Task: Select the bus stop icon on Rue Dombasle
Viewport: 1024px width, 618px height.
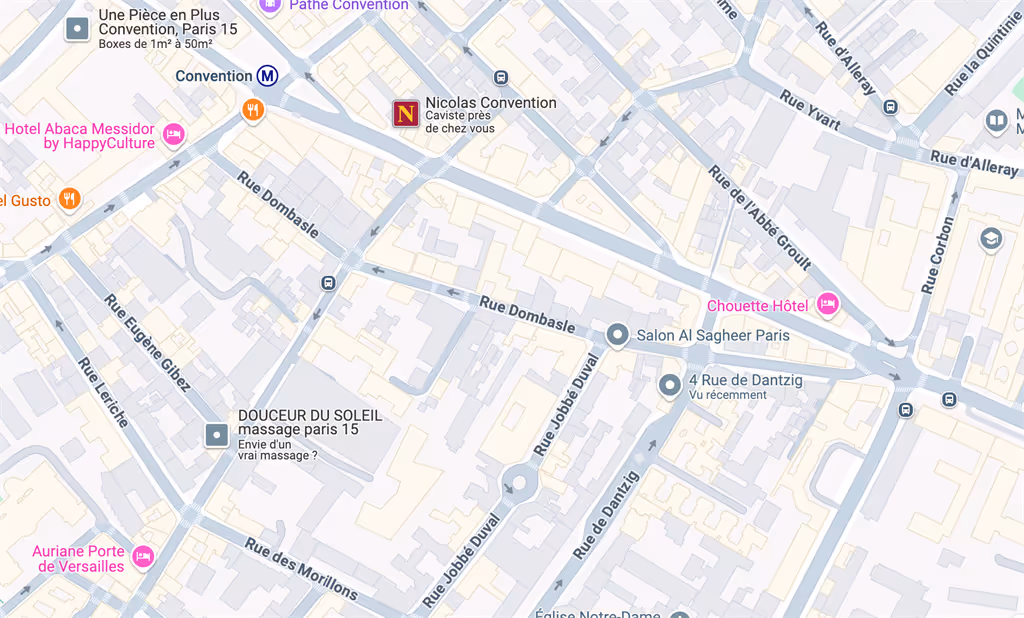Action: (328, 283)
